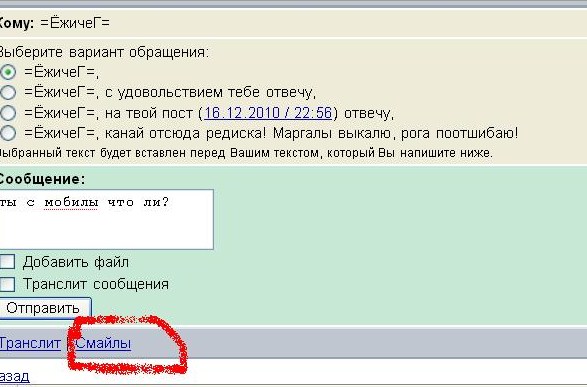This screenshot has height=387, width=587.
Task: Enable the 'Добавить файл' checkbox
Action: [7, 262]
